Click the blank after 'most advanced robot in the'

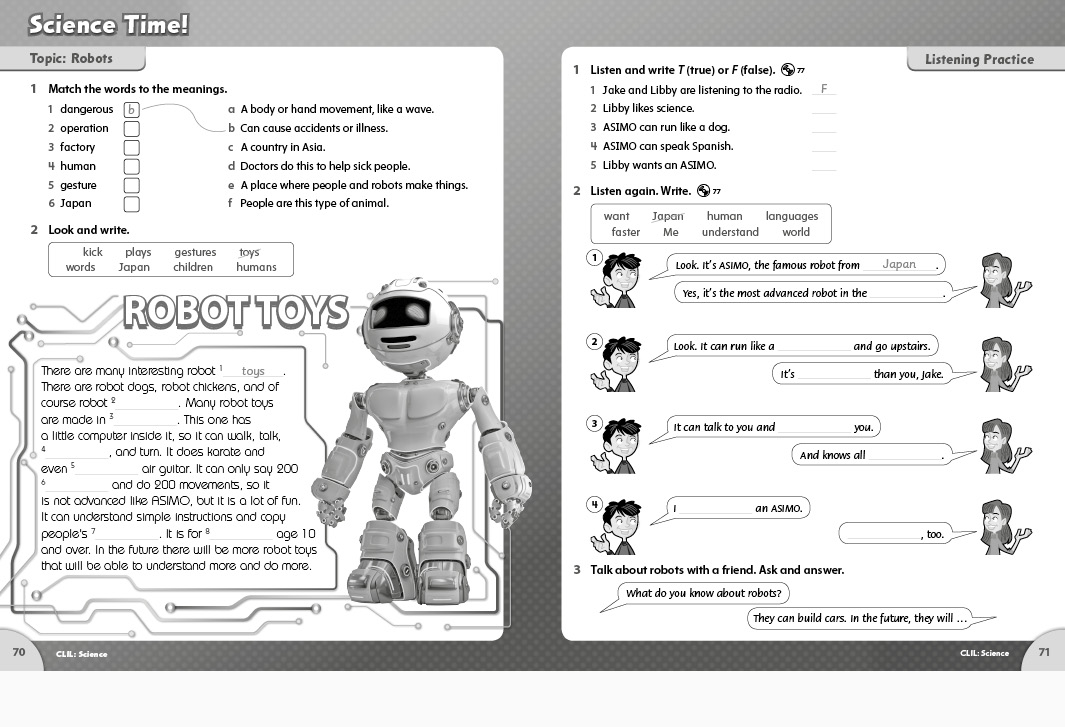906,294
